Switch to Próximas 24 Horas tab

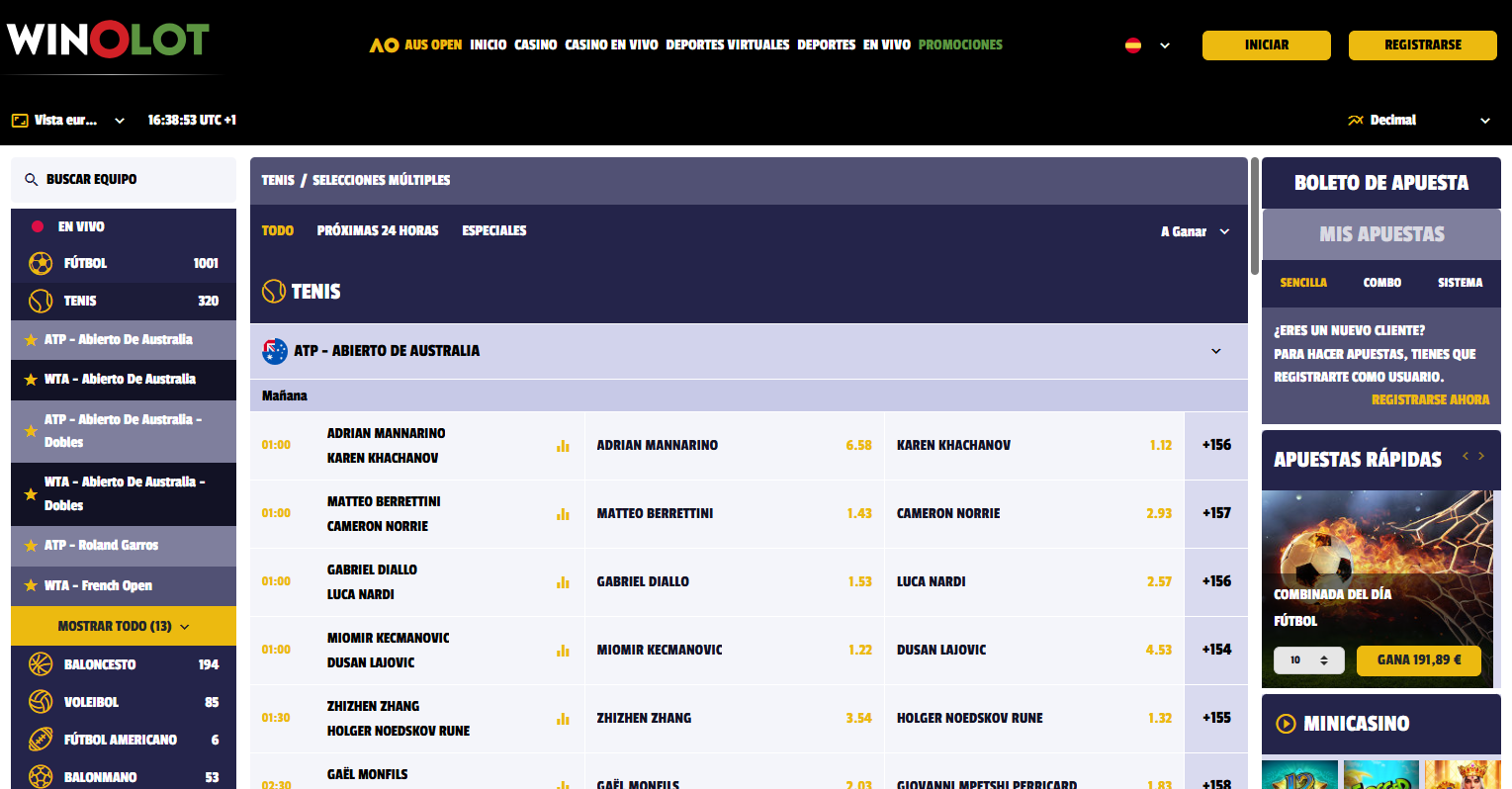(x=377, y=230)
